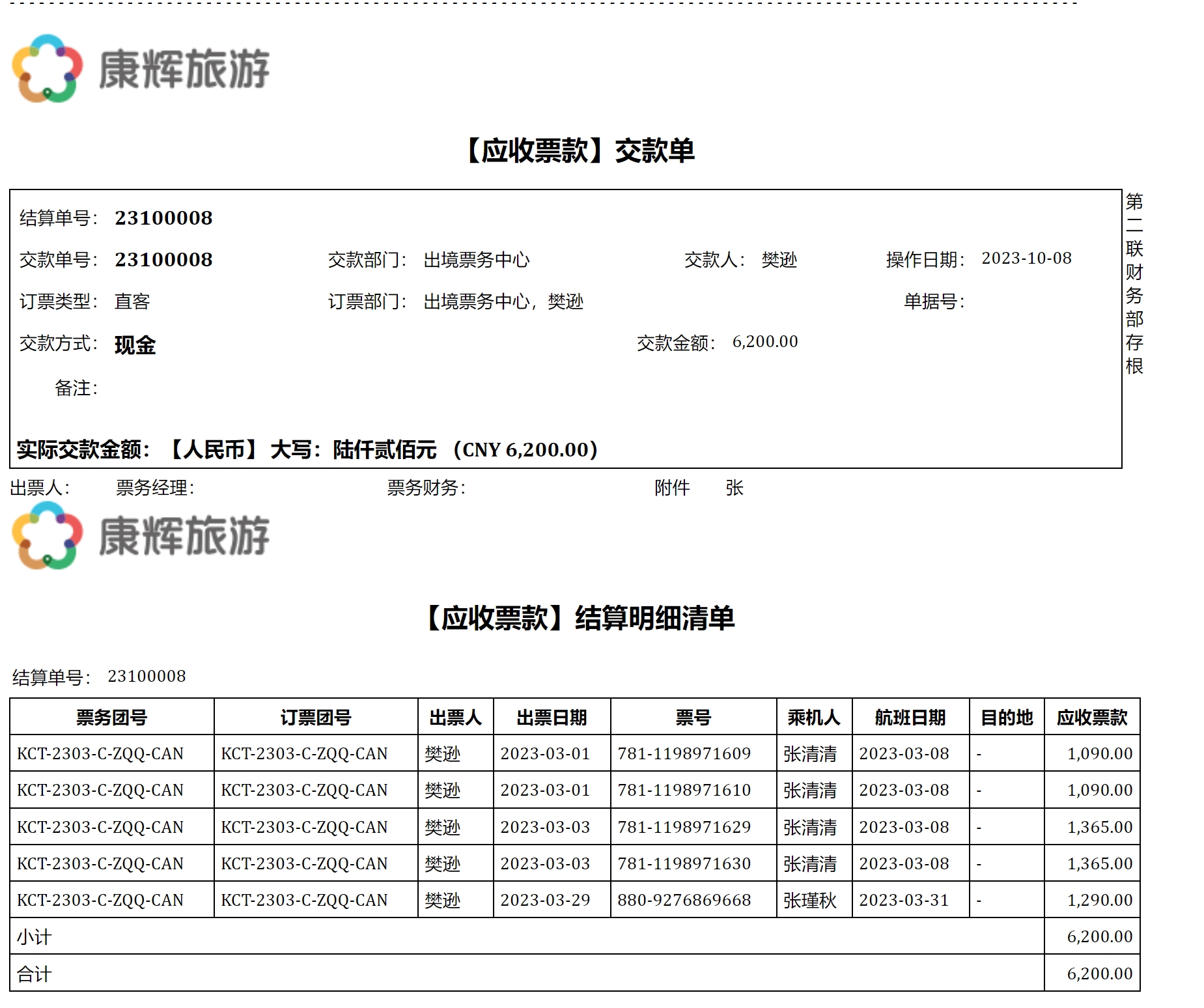This screenshot has width=1204, height=1008.
Task: Select ticket number 880-9276869668 cell
Action: click(684, 901)
